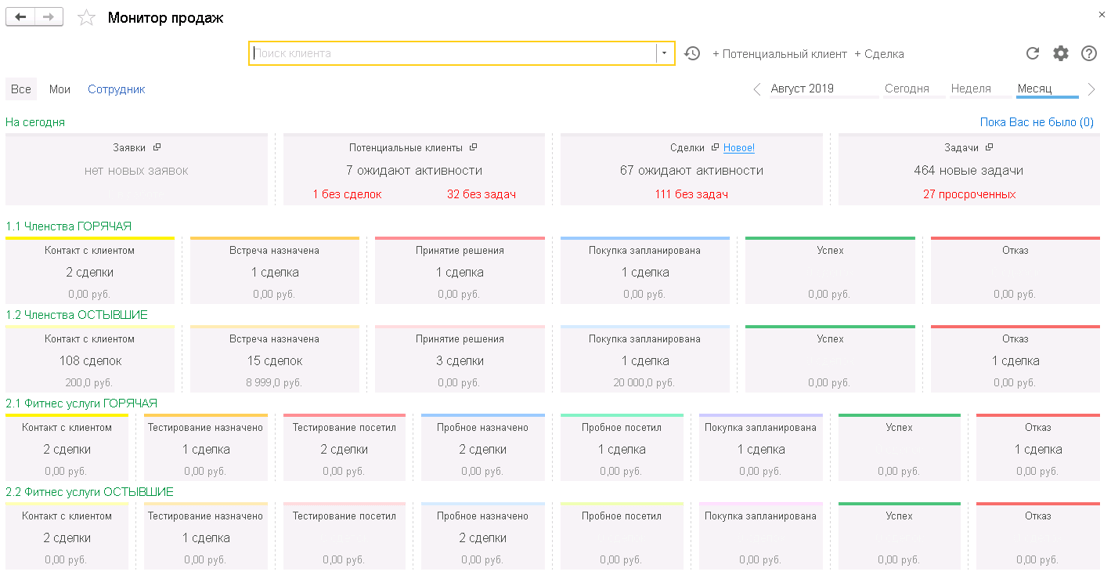Expand the client search dropdown arrow
The image size is (1111, 579).
click(x=665, y=53)
